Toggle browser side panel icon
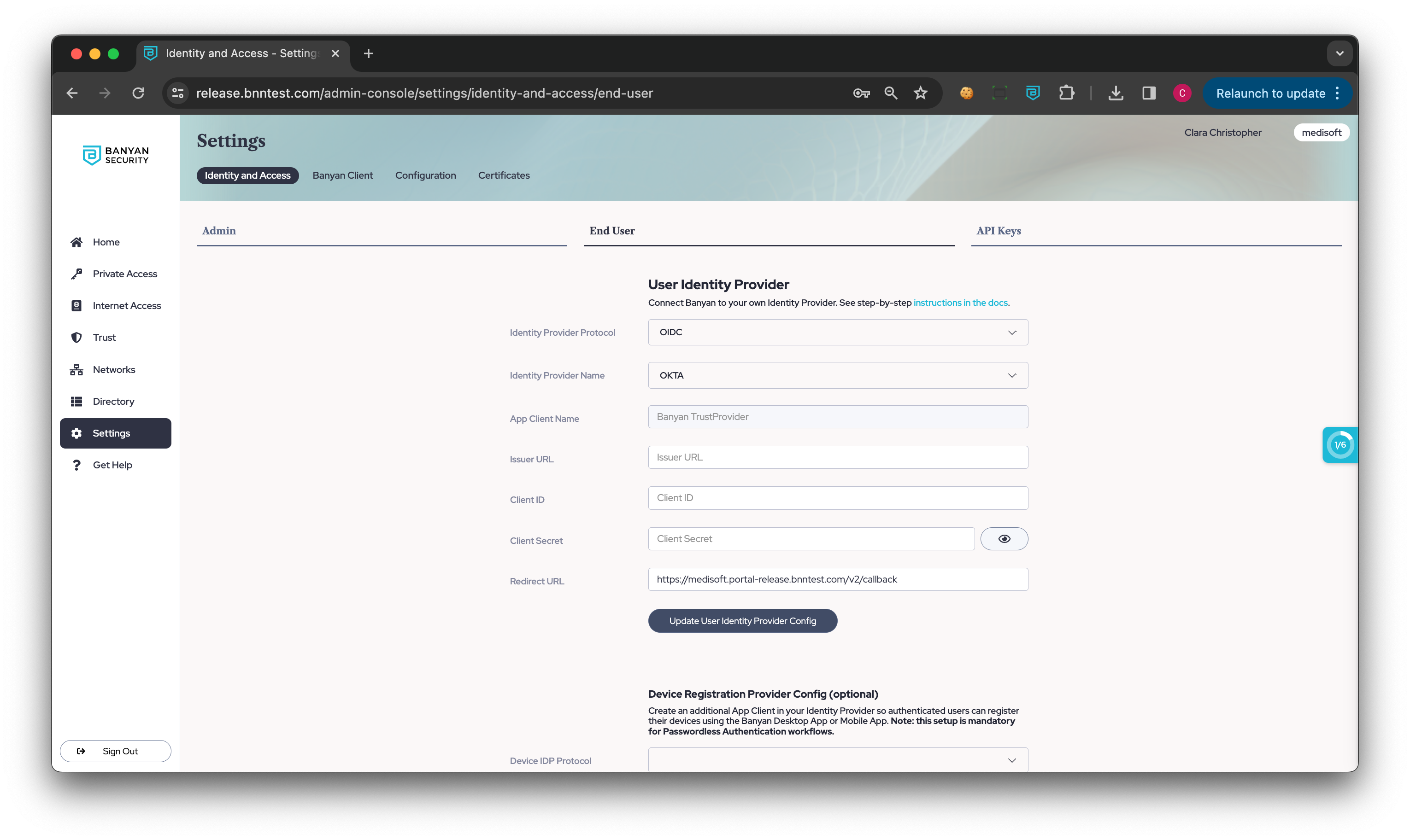Viewport: 1410px width, 840px height. (x=1148, y=93)
